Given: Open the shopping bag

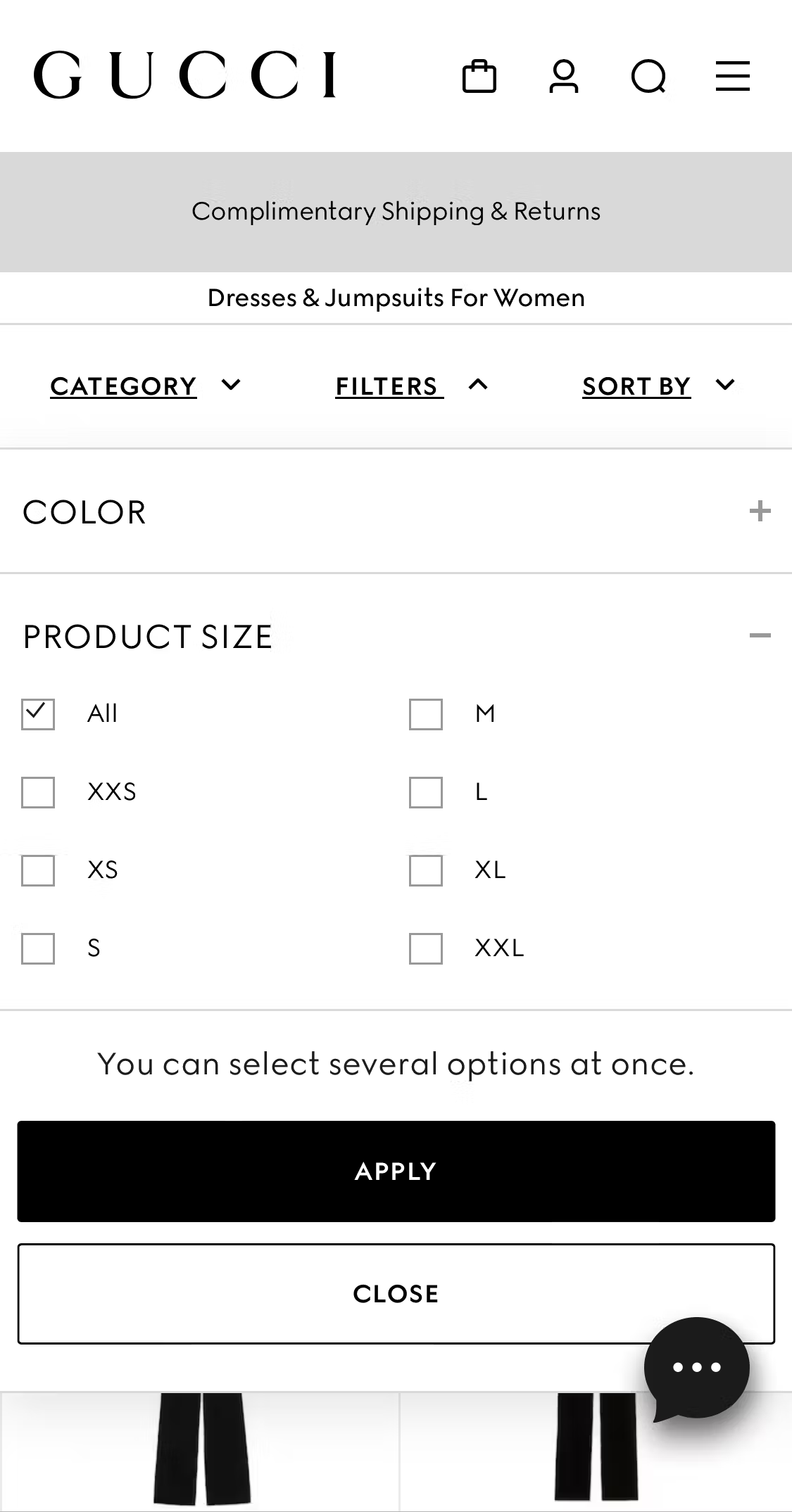Looking at the screenshot, I should (x=481, y=76).
